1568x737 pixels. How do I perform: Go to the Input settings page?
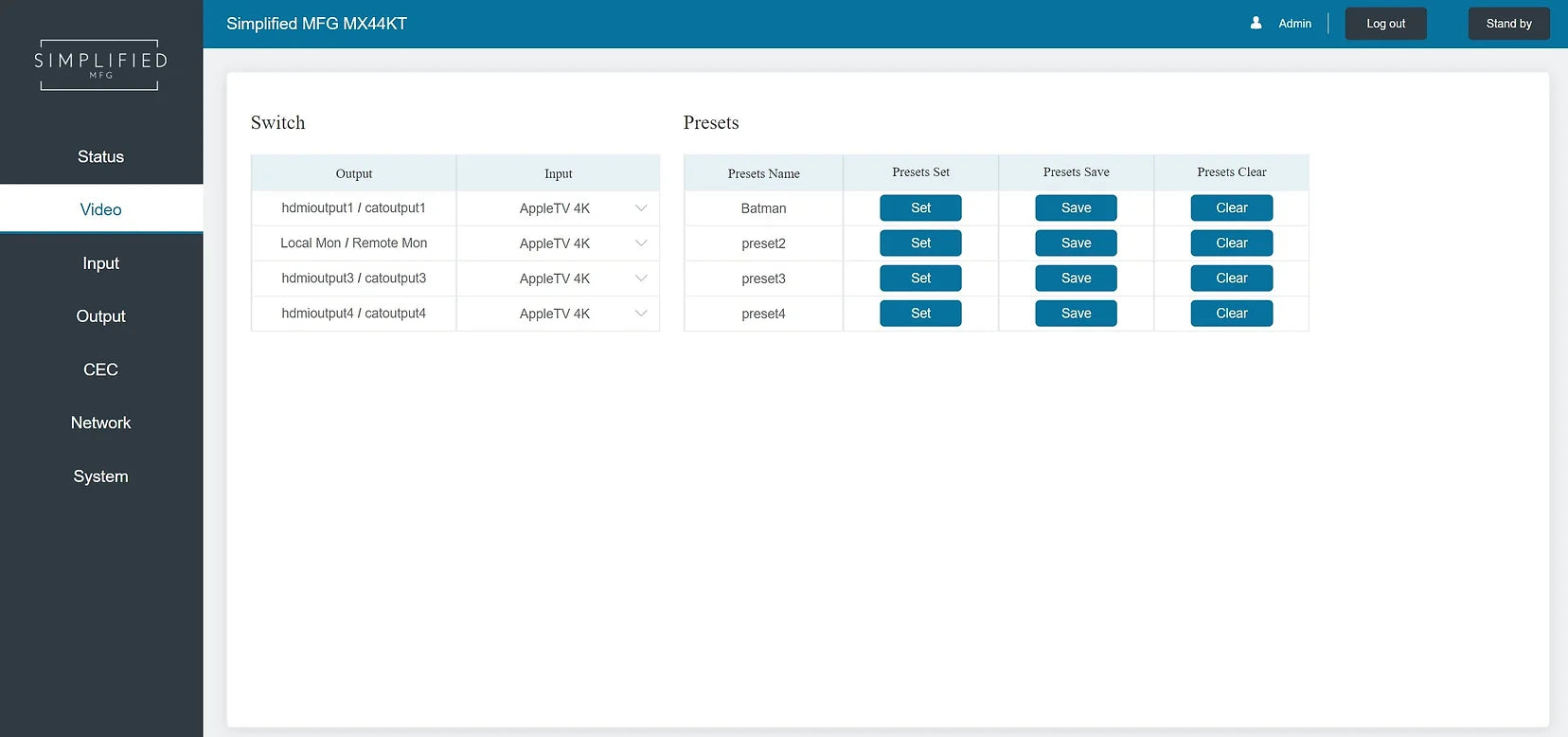pos(100,263)
